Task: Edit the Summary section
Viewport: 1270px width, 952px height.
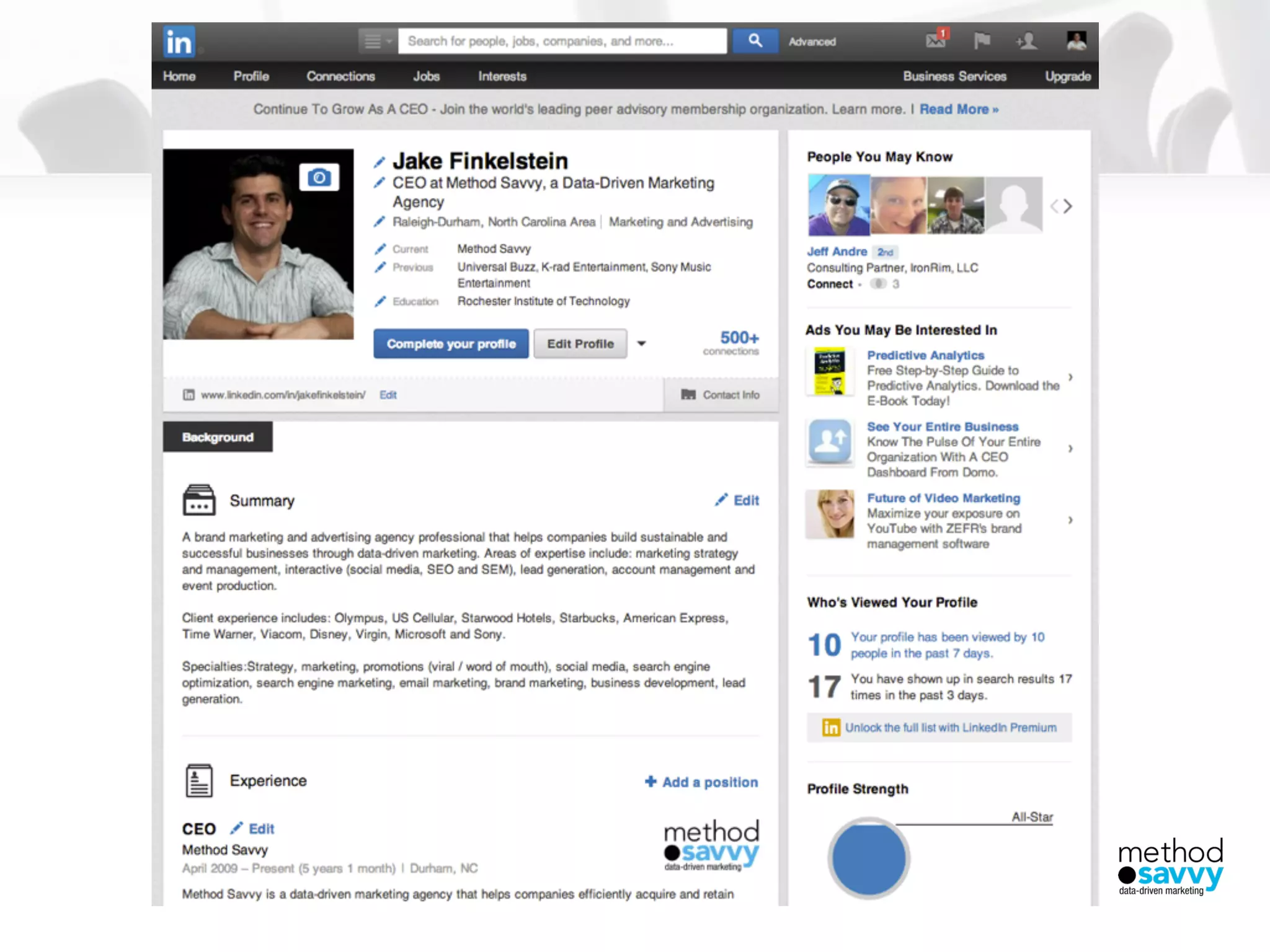Action: coord(737,500)
